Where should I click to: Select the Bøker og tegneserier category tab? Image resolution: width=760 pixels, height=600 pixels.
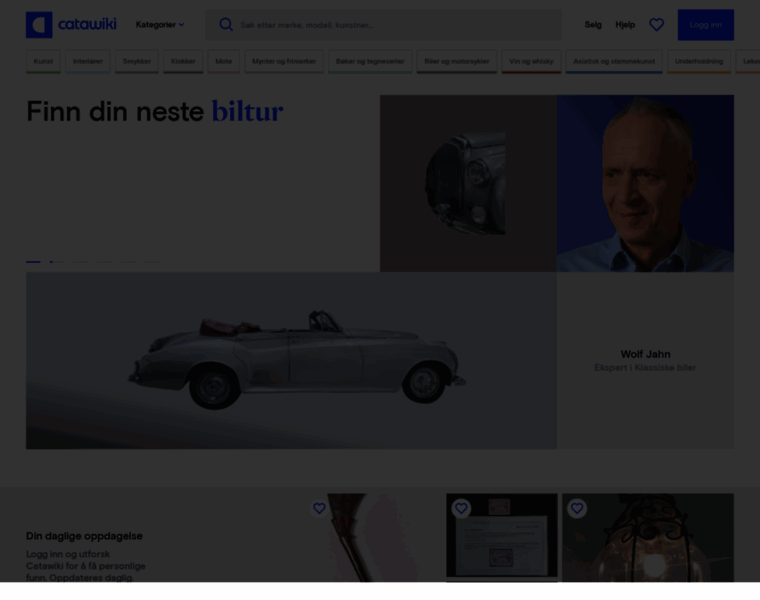click(x=370, y=62)
